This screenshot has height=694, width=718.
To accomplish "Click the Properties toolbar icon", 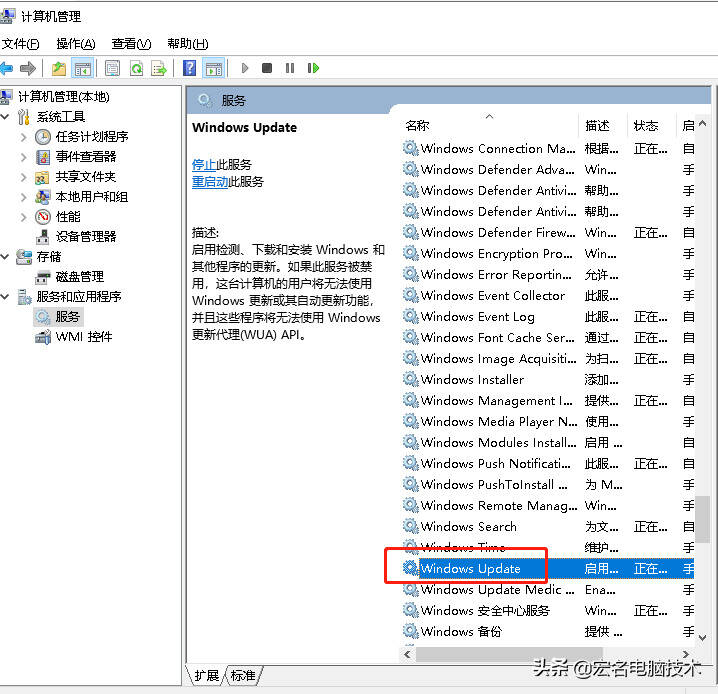I will click(112, 69).
